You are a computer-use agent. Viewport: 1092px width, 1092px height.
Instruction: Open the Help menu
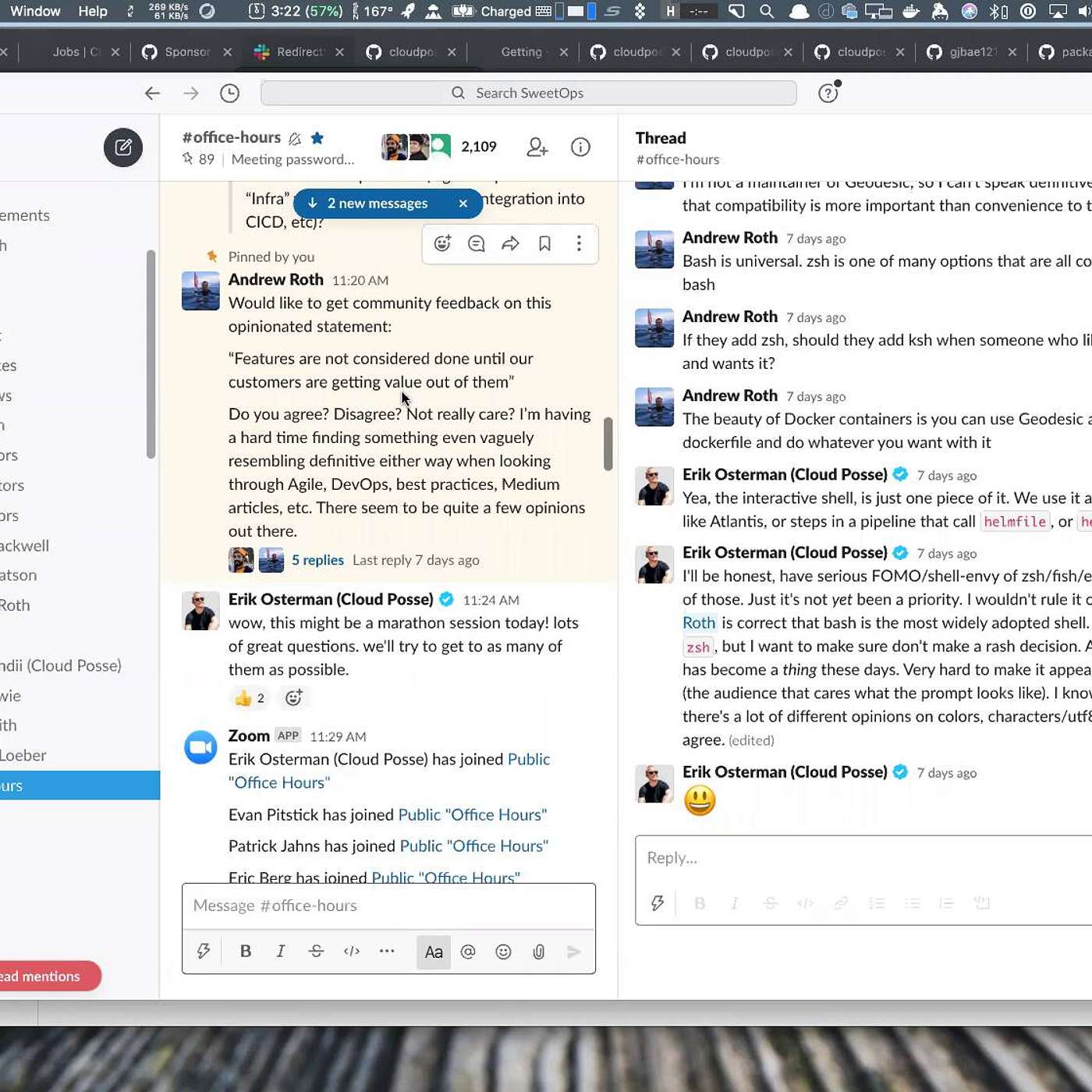(x=93, y=11)
